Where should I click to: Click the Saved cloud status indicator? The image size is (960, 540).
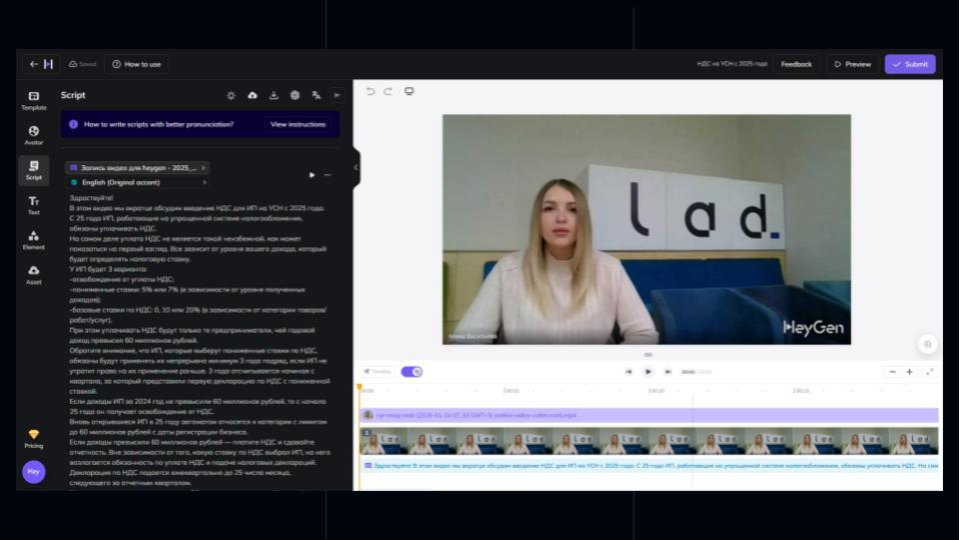click(83, 64)
